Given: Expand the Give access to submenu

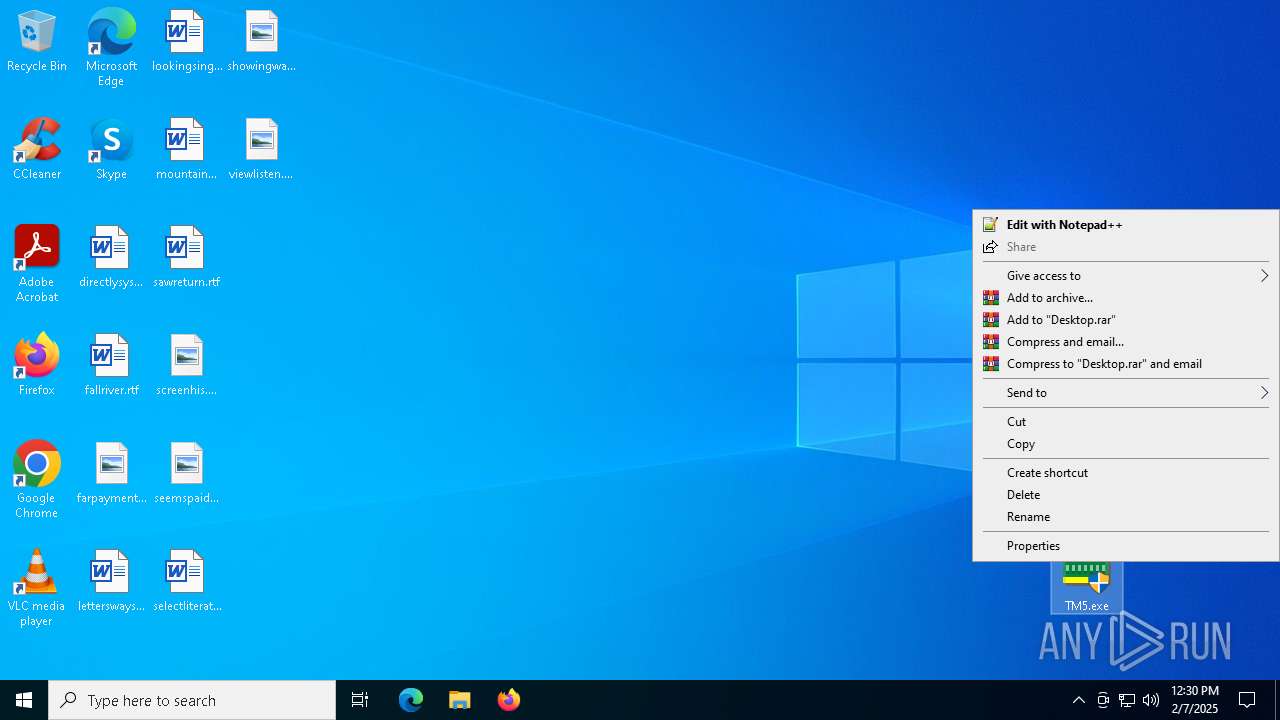Looking at the screenshot, I should click(x=1126, y=276).
